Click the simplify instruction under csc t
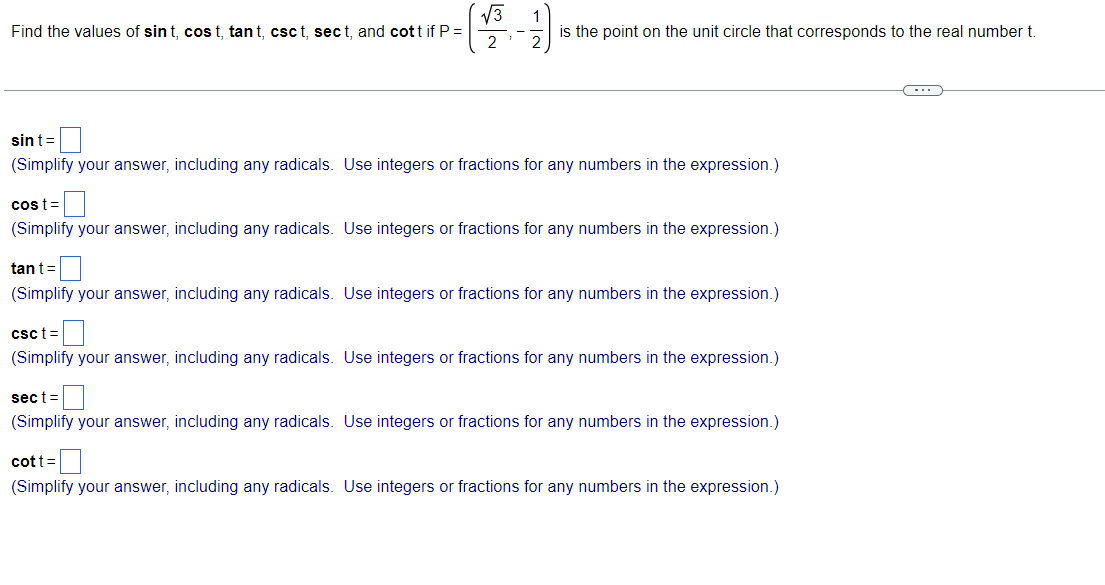1105x585 pixels. (394, 357)
